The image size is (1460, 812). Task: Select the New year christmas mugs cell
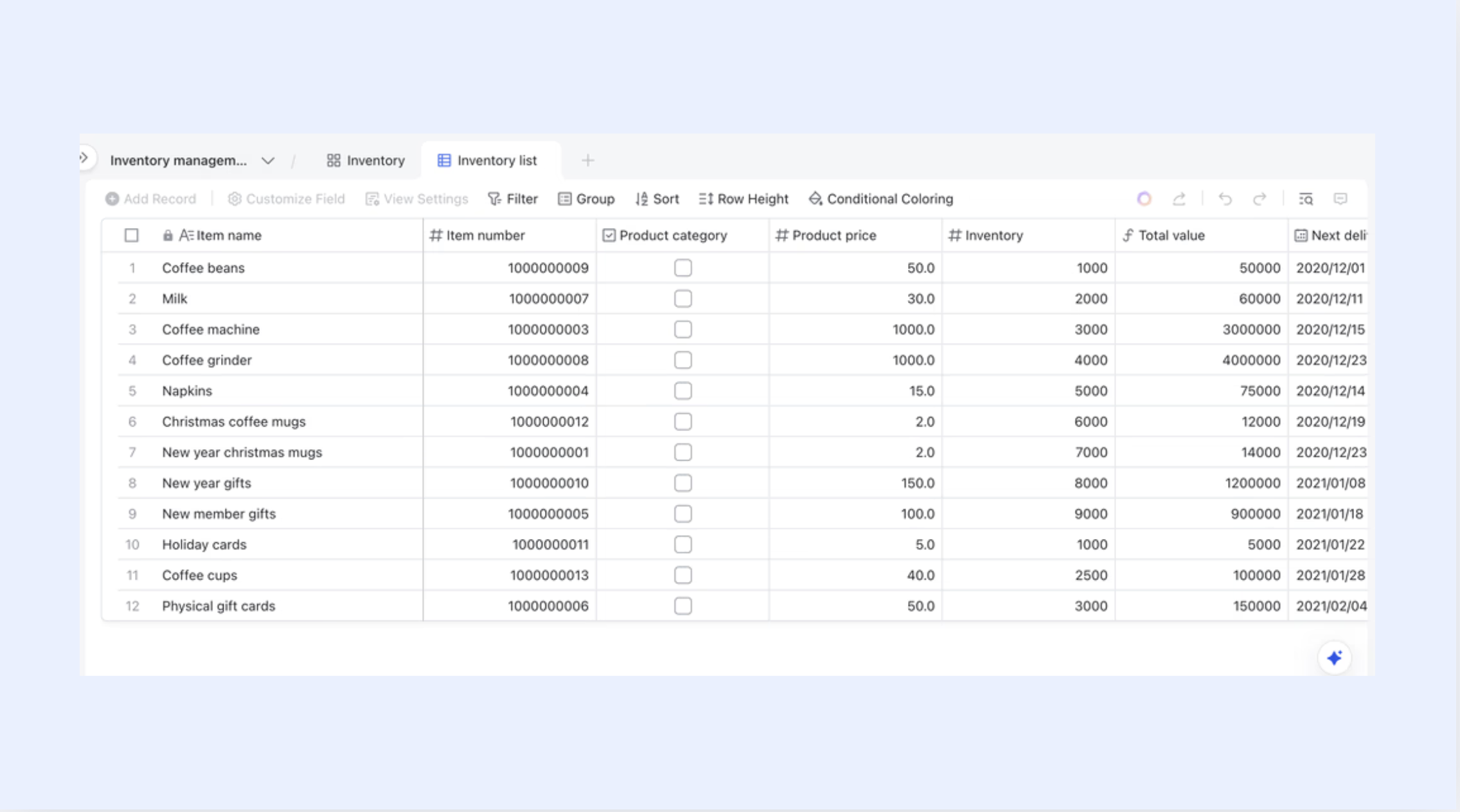click(x=289, y=453)
